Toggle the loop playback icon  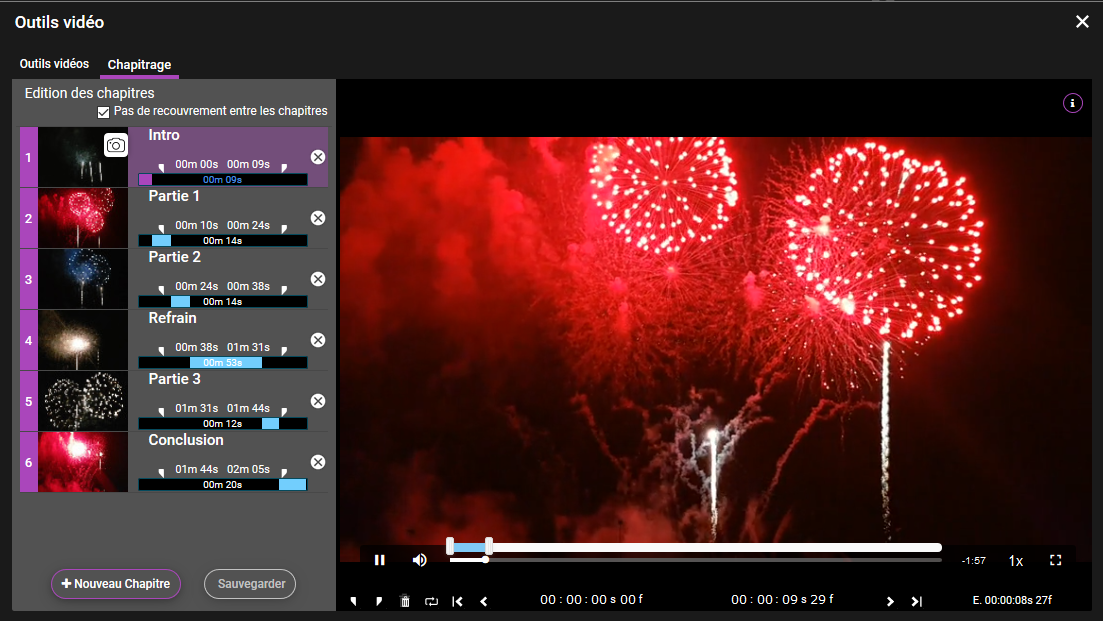pyautogui.click(x=431, y=601)
